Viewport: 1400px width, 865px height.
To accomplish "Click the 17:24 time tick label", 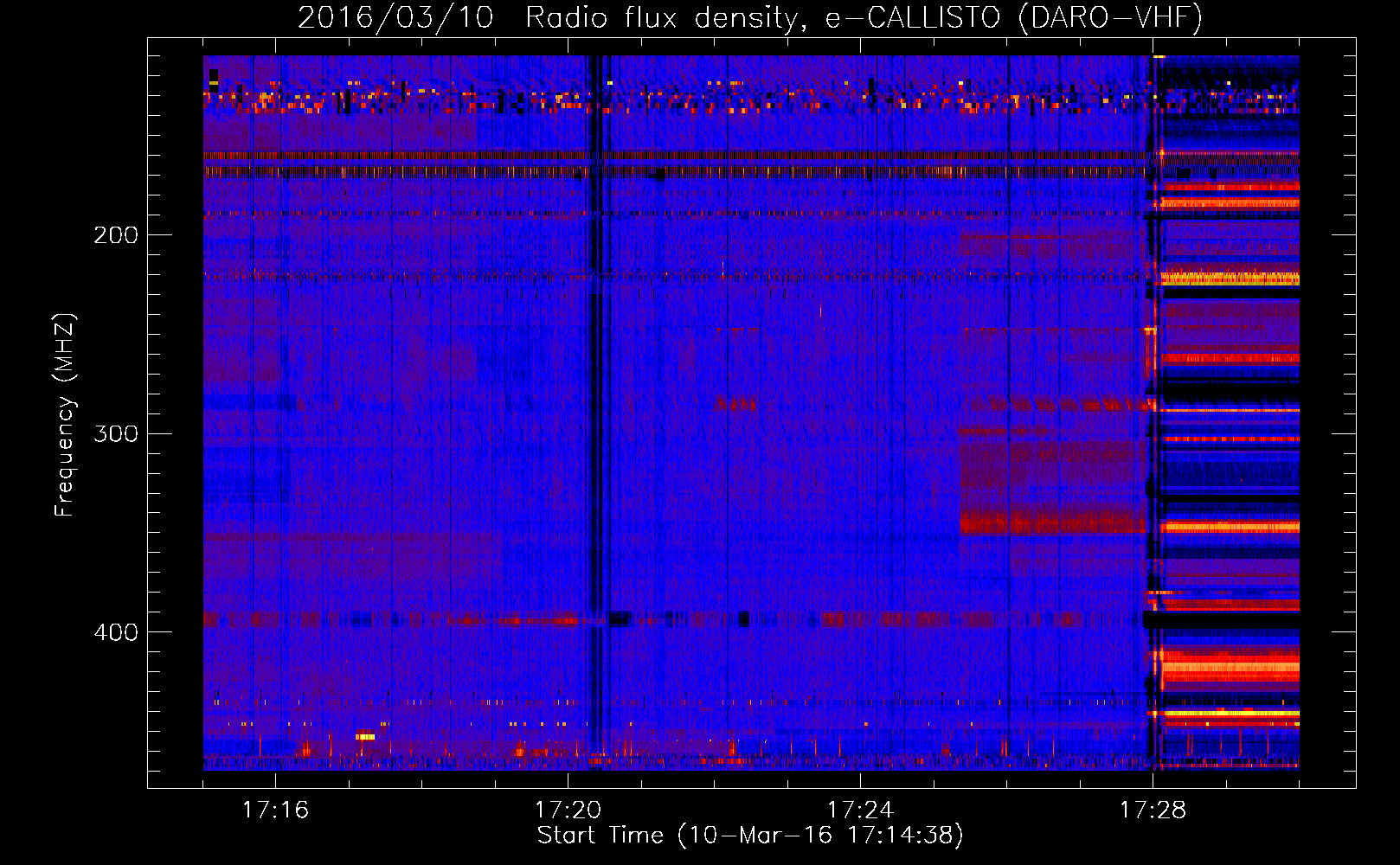I will (860, 811).
